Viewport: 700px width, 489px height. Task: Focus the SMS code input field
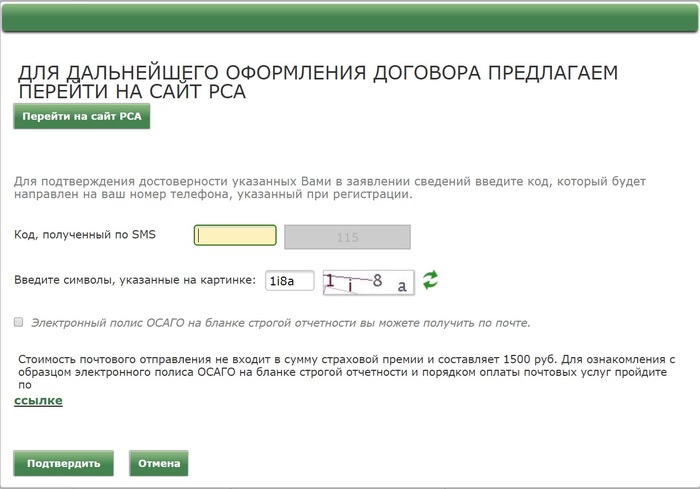pyautogui.click(x=235, y=236)
